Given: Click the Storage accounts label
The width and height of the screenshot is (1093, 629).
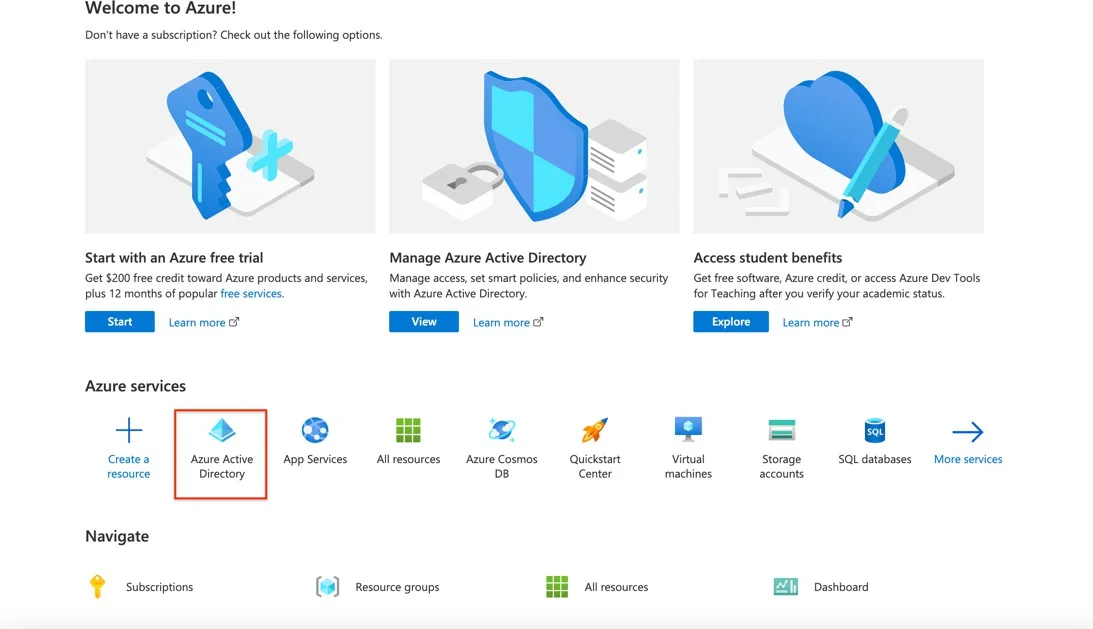Looking at the screenshot, I should pyautogui.click(x=781, y=467).
